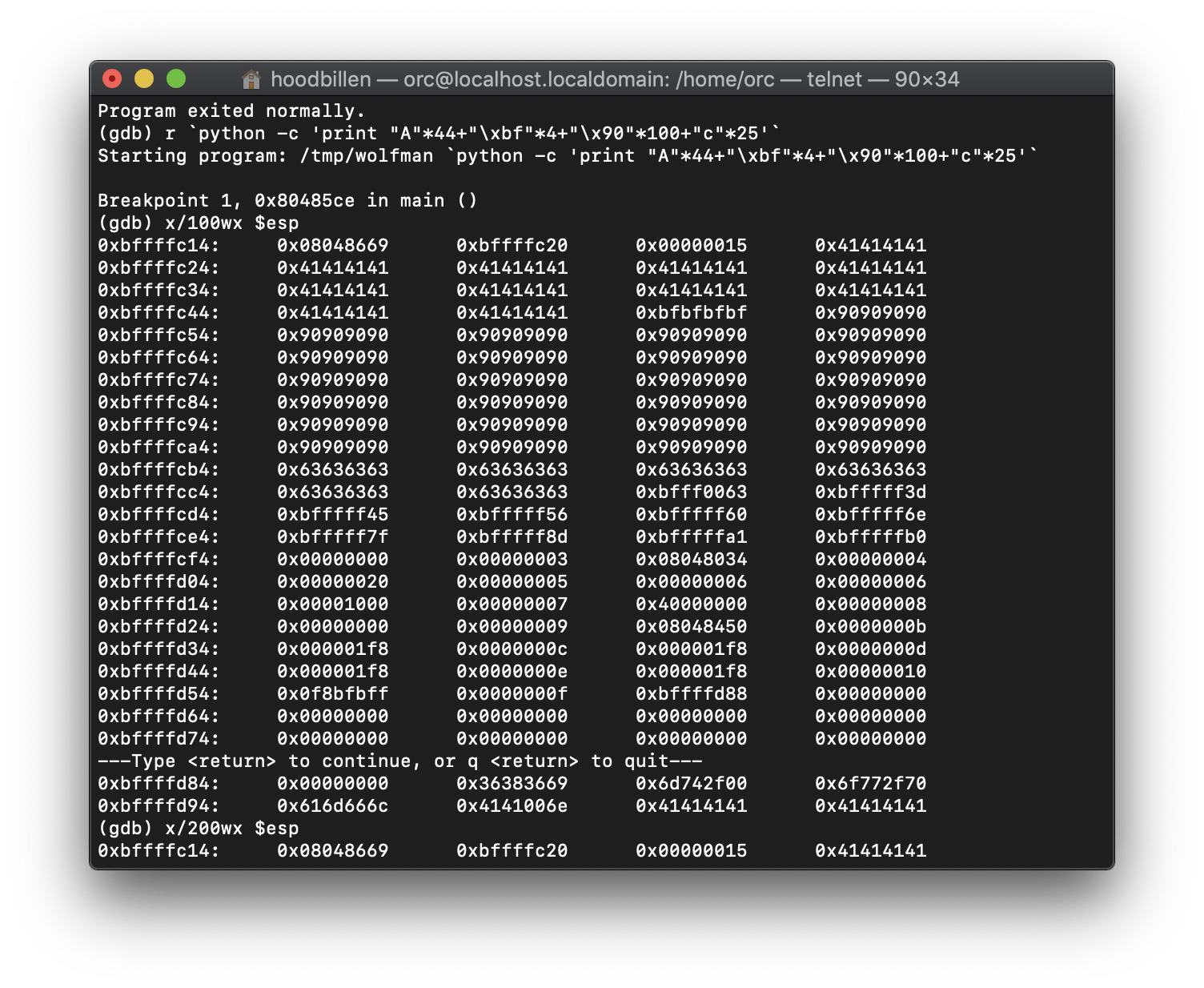
Task: Minimize the terminal with yellow button
Action: tap(144, 78)
